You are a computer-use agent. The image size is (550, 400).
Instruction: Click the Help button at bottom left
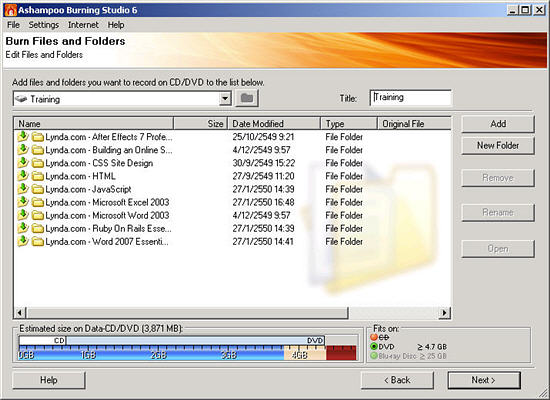(x=49, y=380)
